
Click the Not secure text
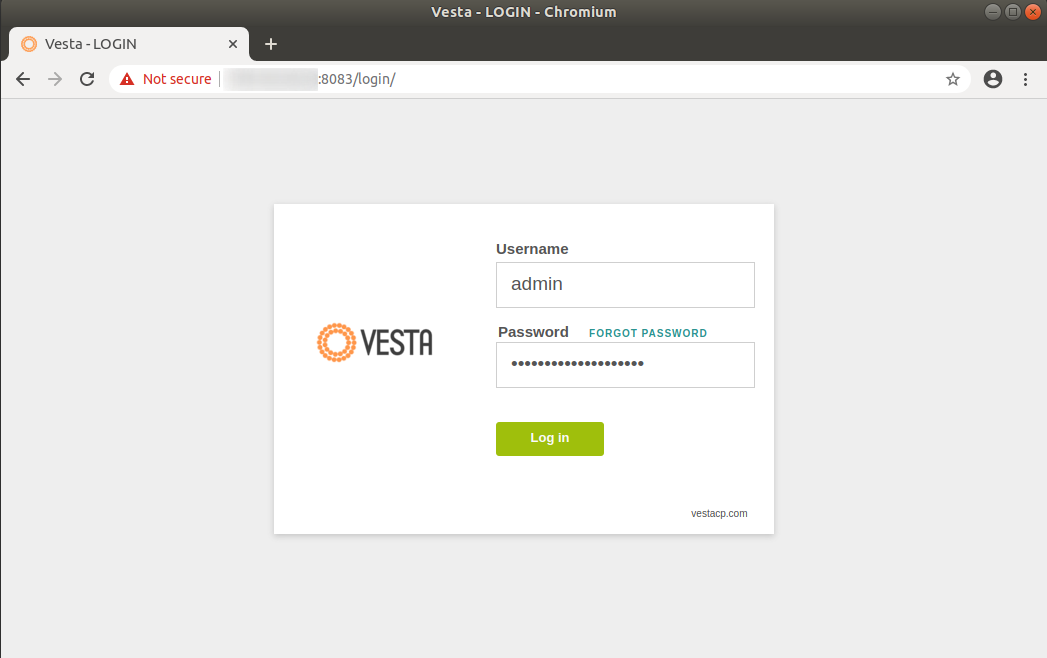pyautogui.click(x=177, y=79)
